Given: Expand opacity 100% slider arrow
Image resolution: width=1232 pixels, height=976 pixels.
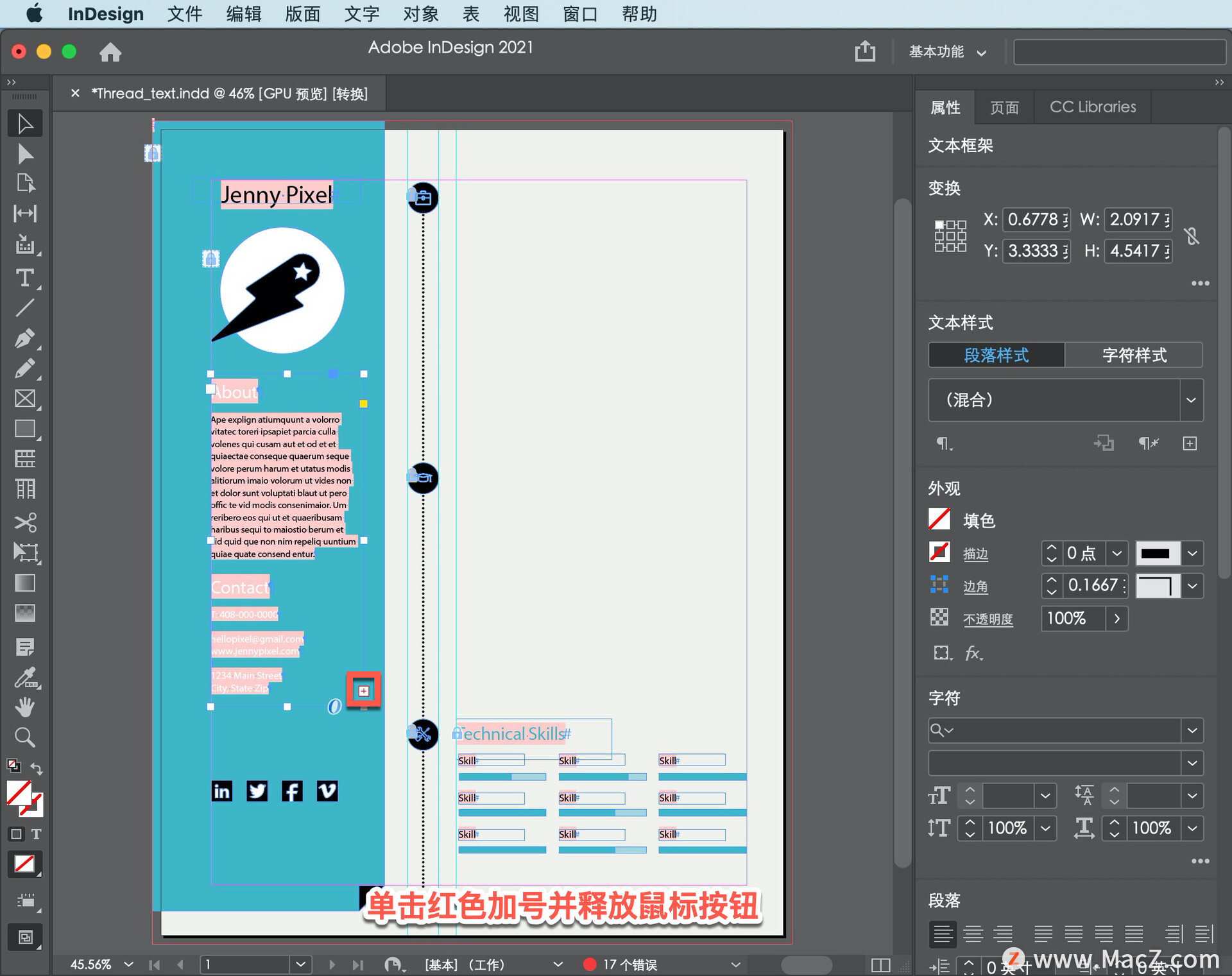Looking at the screenshot, I should pos(1116,619).
